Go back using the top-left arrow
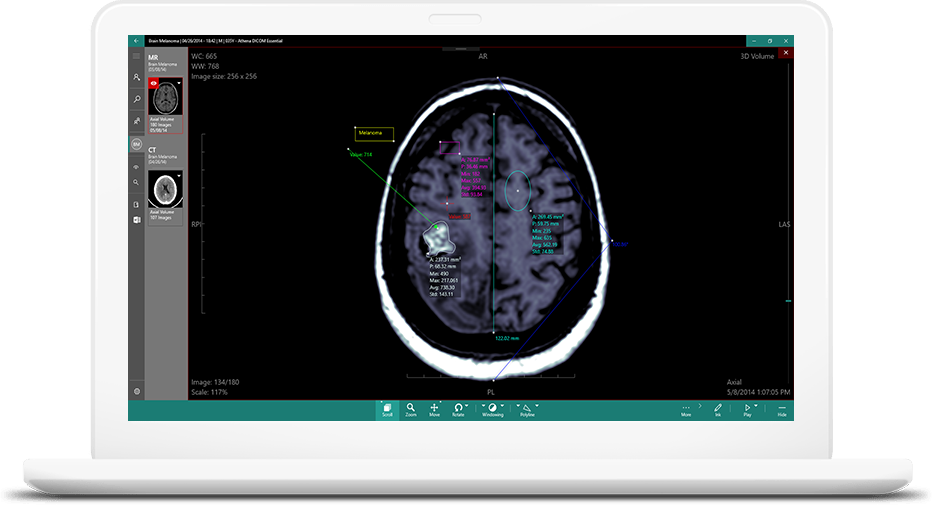 [x=136, y=41]
